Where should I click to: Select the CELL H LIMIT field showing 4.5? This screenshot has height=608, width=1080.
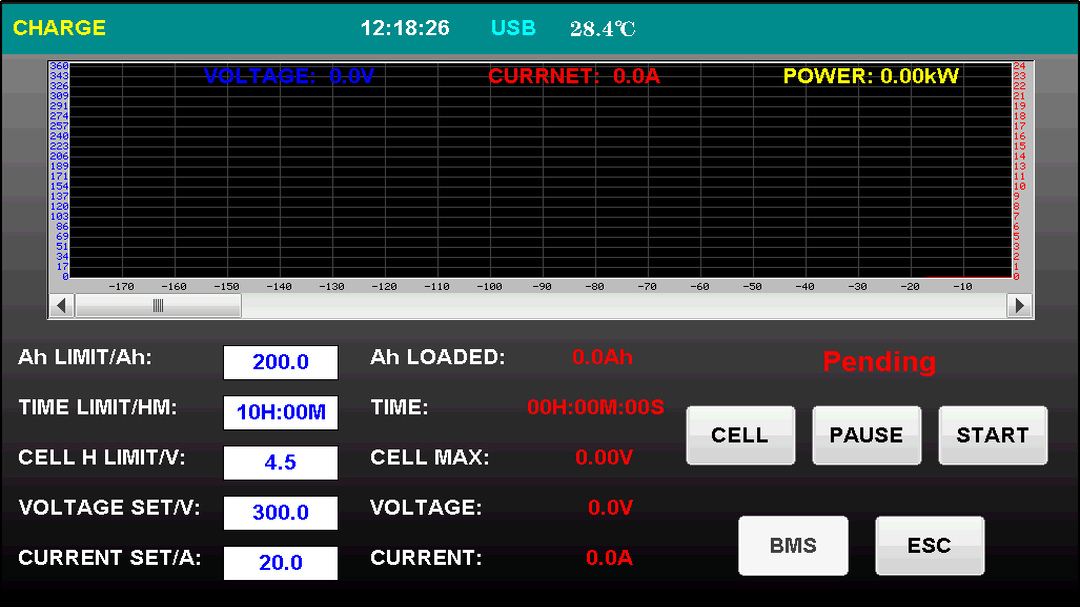280,463
